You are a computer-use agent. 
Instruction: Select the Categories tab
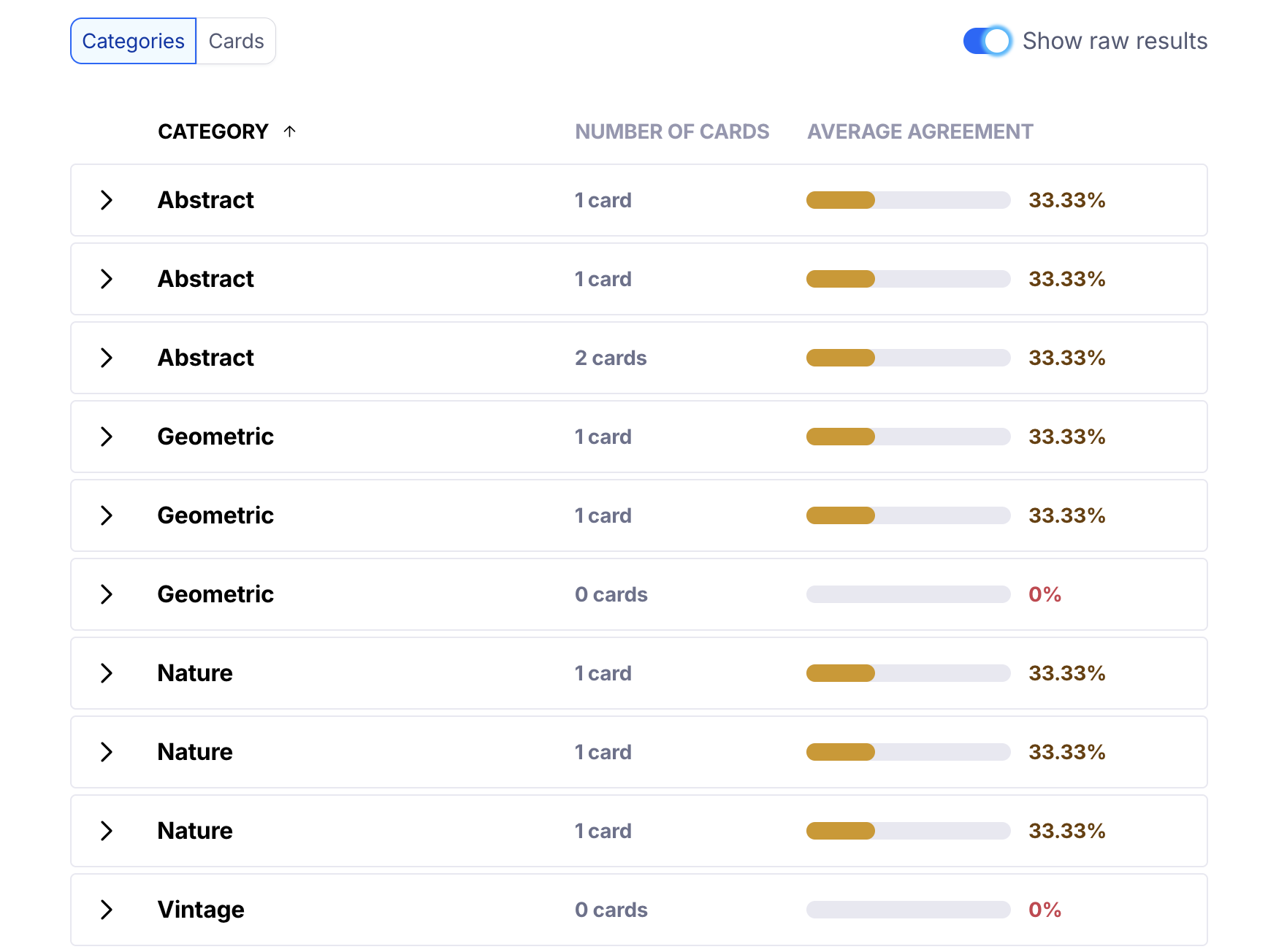[133, 41]
